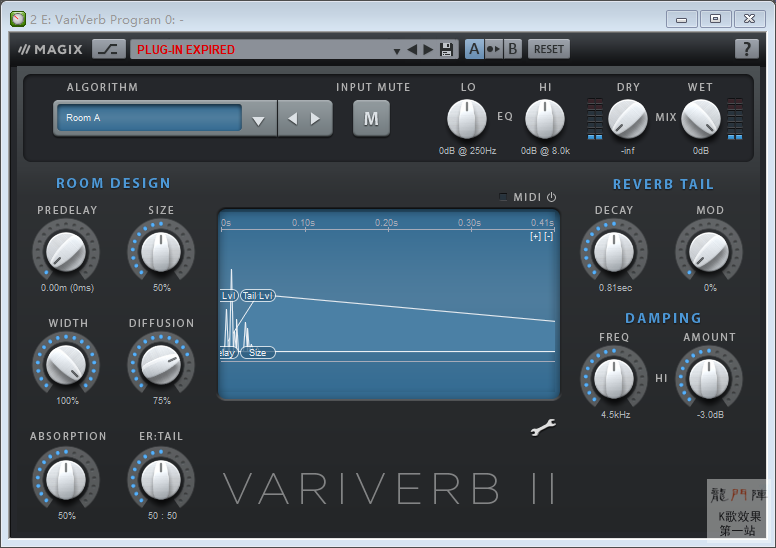The width and height of the screenshot is (776, 548).
Task: Click the PREDELAY knob
Action: [x=66, y=252]
